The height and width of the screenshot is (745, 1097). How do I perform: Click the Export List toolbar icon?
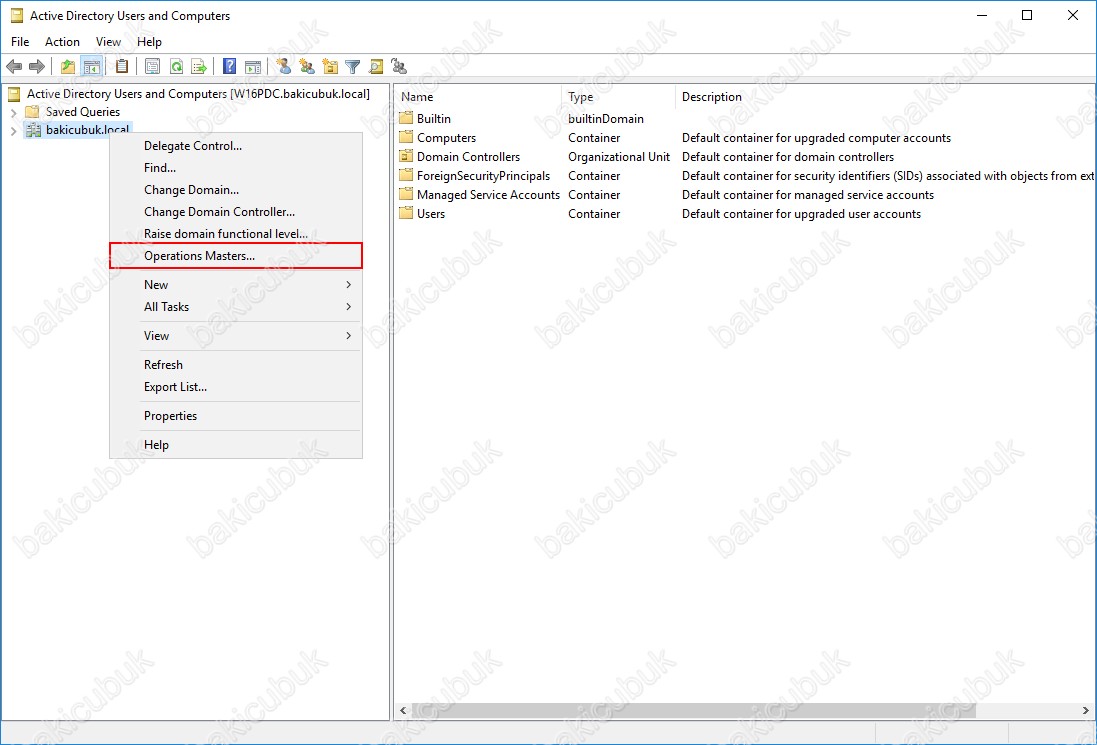[x=199, y=66]
